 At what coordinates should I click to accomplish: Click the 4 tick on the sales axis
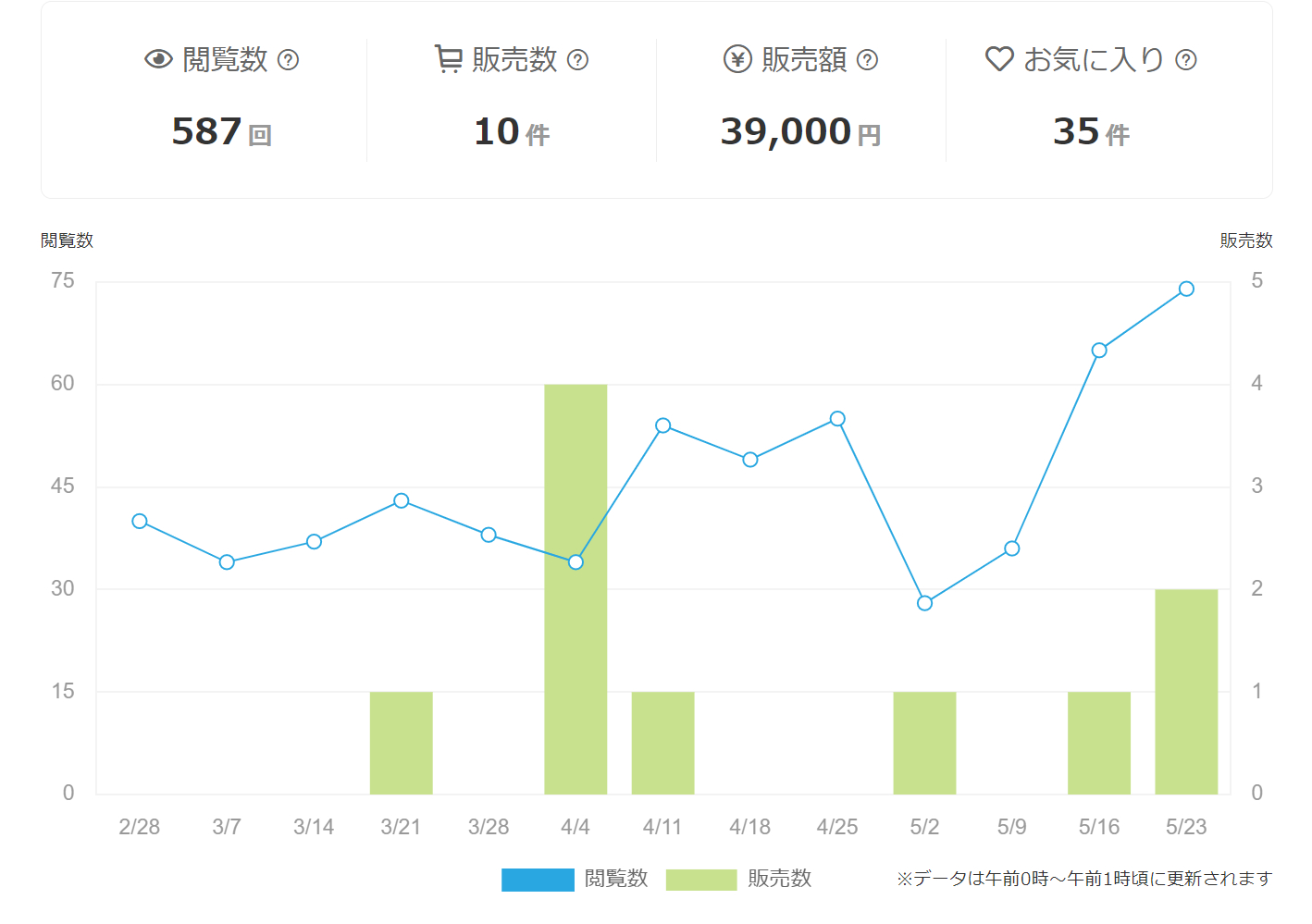(1256, 384)
